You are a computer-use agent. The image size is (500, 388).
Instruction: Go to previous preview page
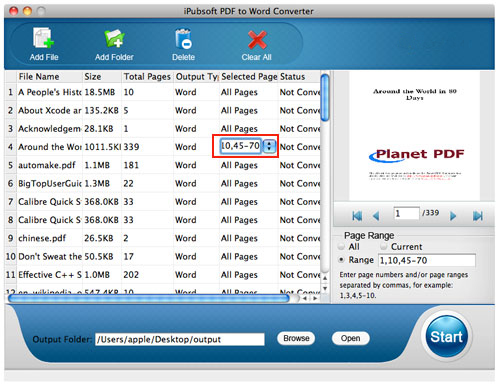point(376,216)
